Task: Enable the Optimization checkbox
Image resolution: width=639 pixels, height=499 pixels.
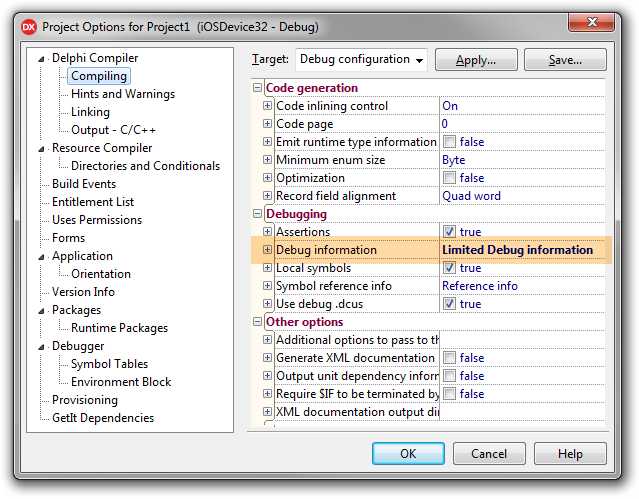Action: click(x=450, y=178)
